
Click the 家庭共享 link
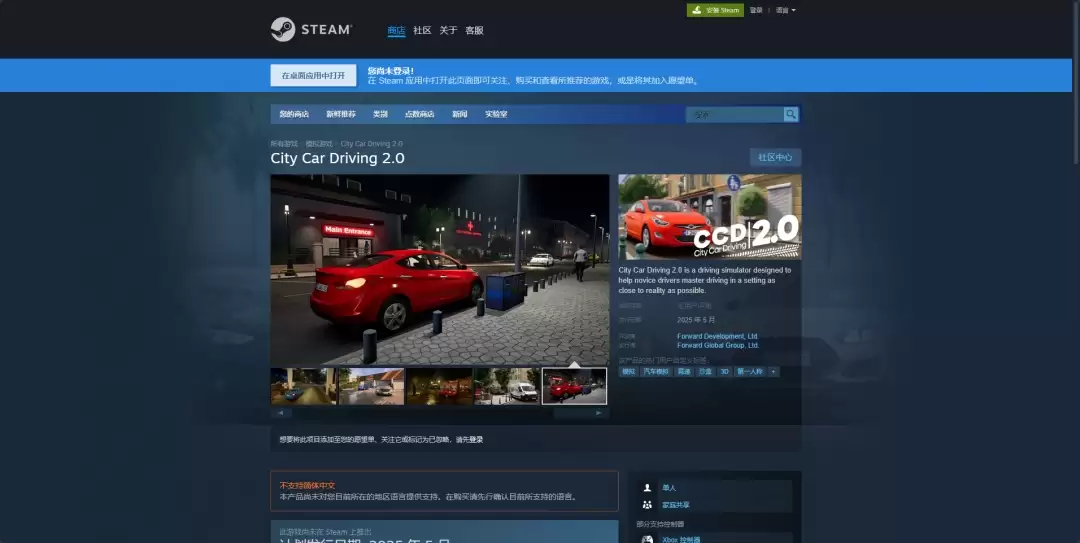pos(676,505)
